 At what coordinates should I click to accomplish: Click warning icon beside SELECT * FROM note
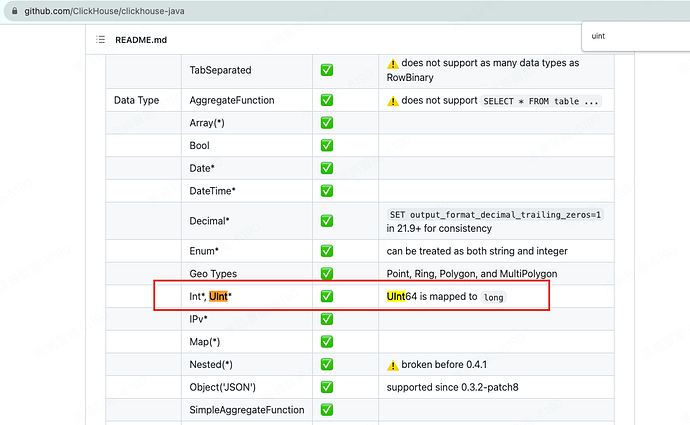[393, 101]
